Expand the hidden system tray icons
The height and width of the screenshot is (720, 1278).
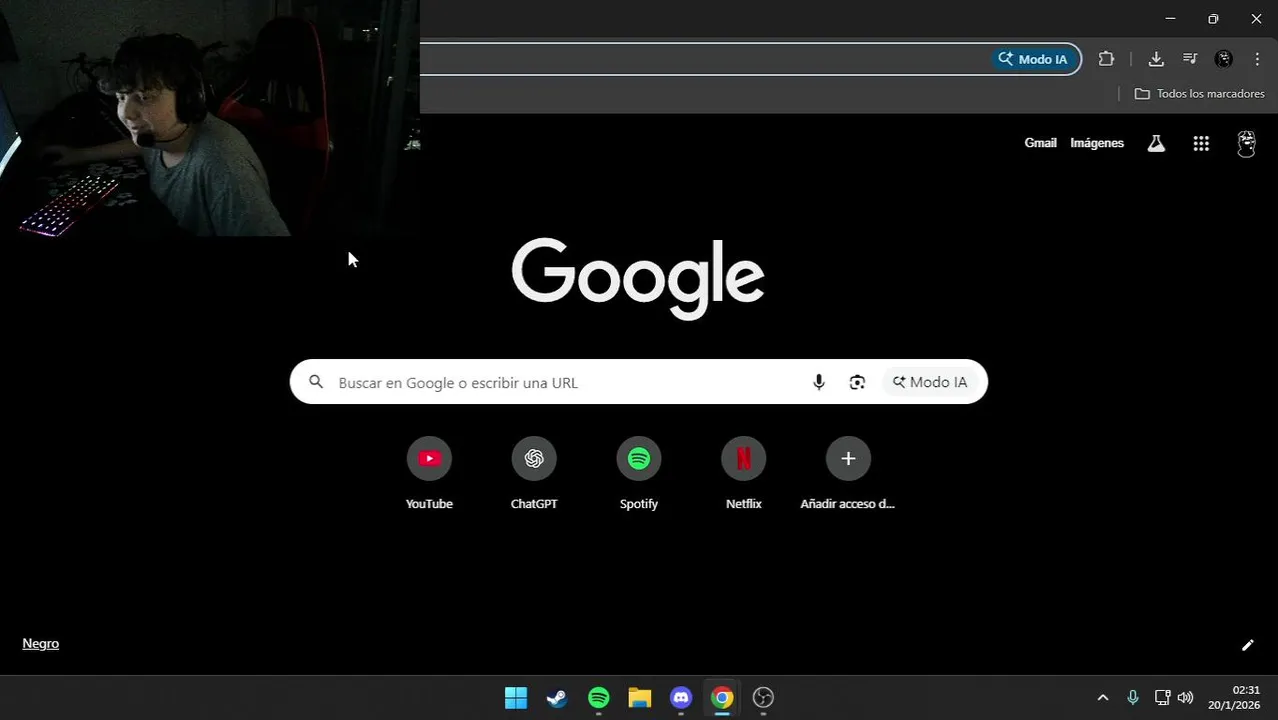1103,698
